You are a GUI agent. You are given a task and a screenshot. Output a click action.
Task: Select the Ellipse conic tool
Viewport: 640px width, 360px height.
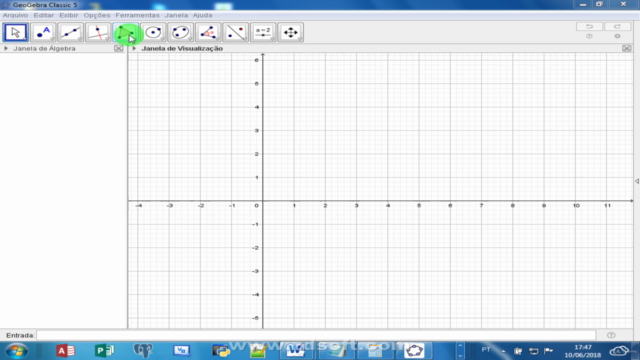pos(180,32)
